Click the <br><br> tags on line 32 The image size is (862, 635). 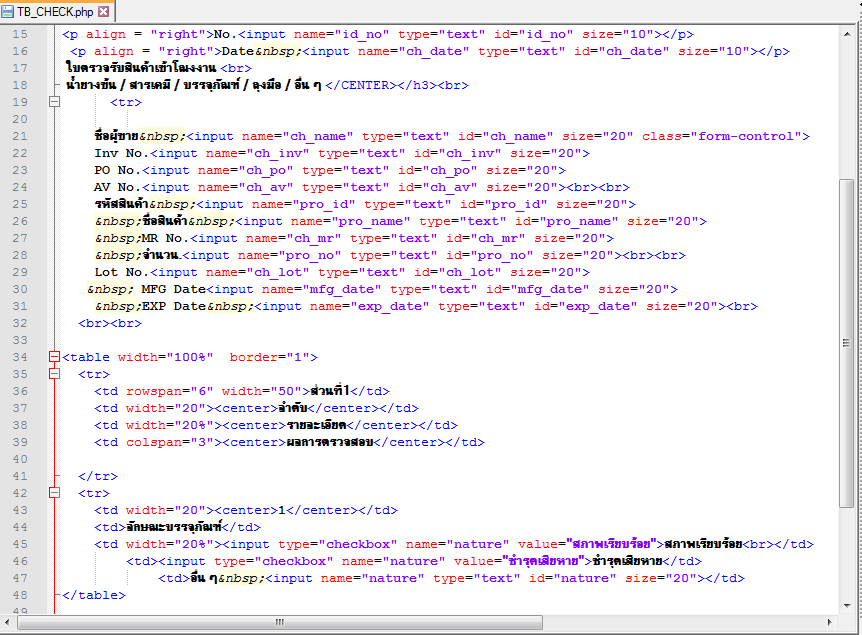click(x=110, y=323)
